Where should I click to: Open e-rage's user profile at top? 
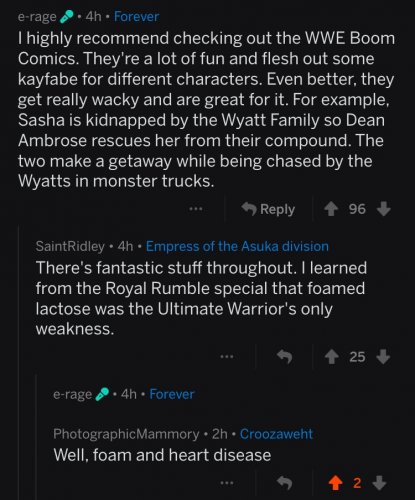click(37, 17)
